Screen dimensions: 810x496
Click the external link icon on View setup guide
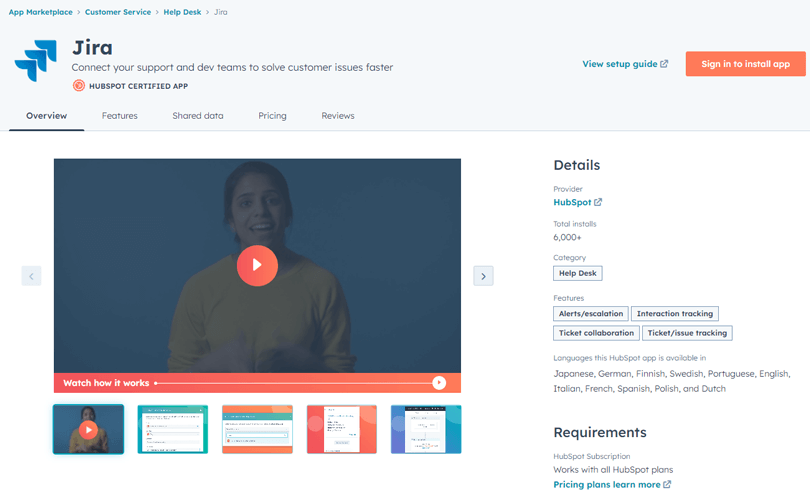[x=664, y=64]
